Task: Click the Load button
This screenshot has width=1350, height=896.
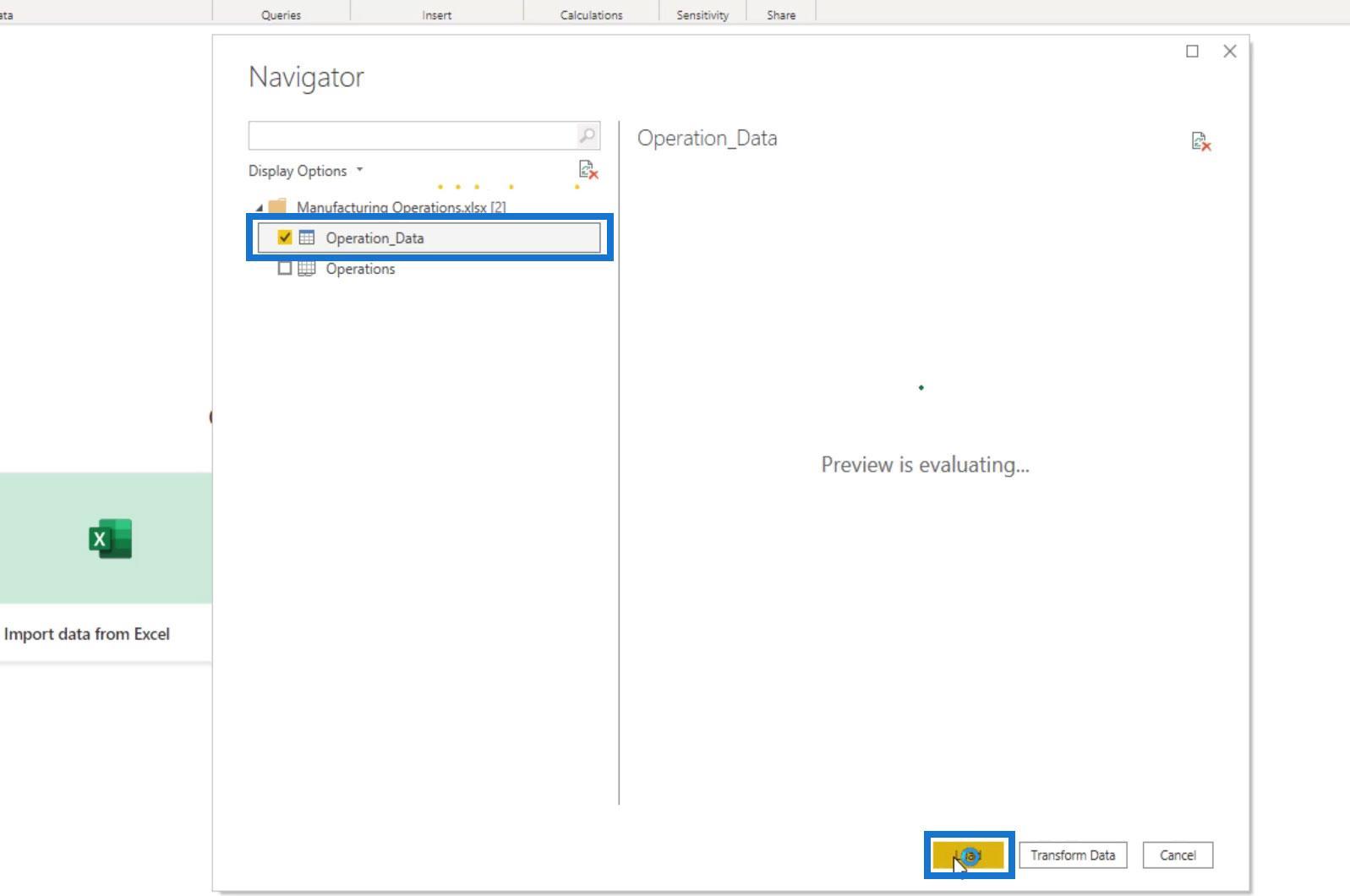Action: [x=969, y=855]
